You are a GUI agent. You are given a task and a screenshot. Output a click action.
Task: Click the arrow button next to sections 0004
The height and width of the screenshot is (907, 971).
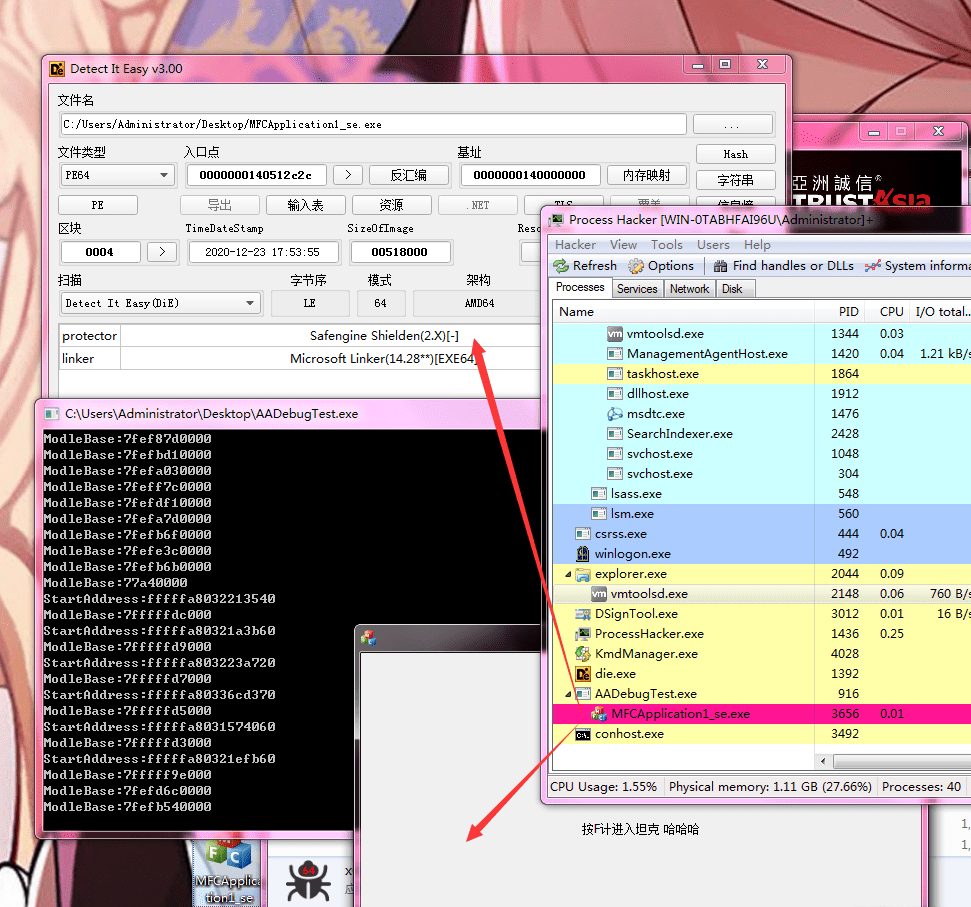pos(162,252)
